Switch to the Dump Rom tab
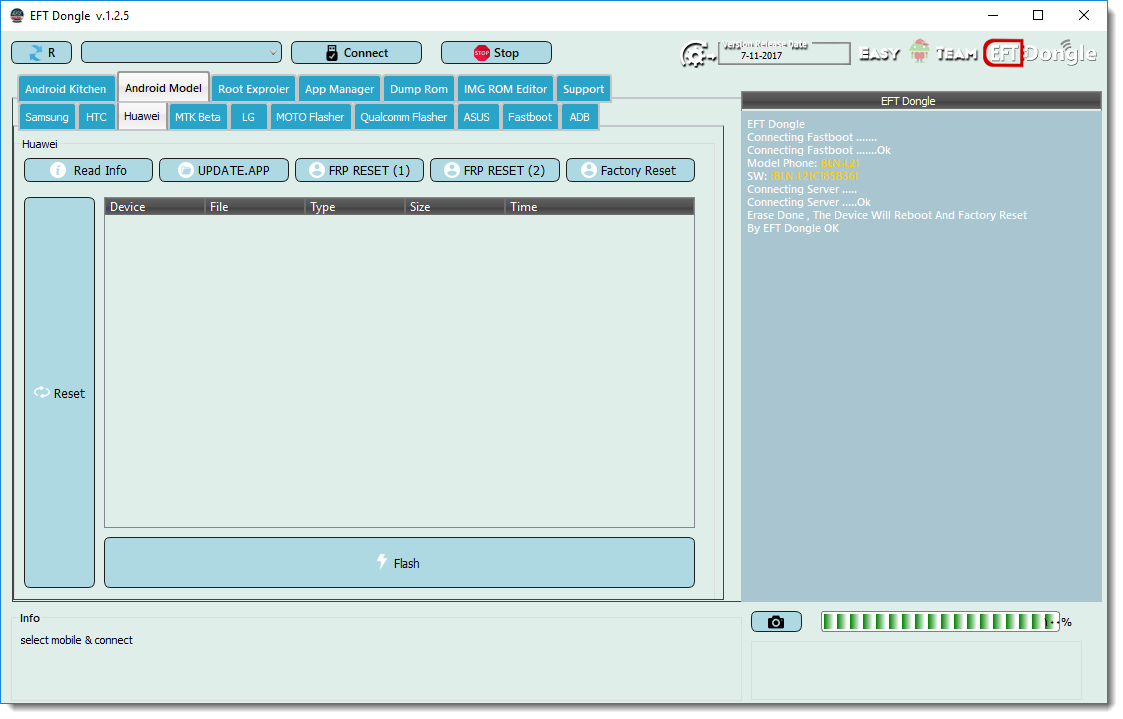Screen dimensions: 1123x719 tap(419, 89)
